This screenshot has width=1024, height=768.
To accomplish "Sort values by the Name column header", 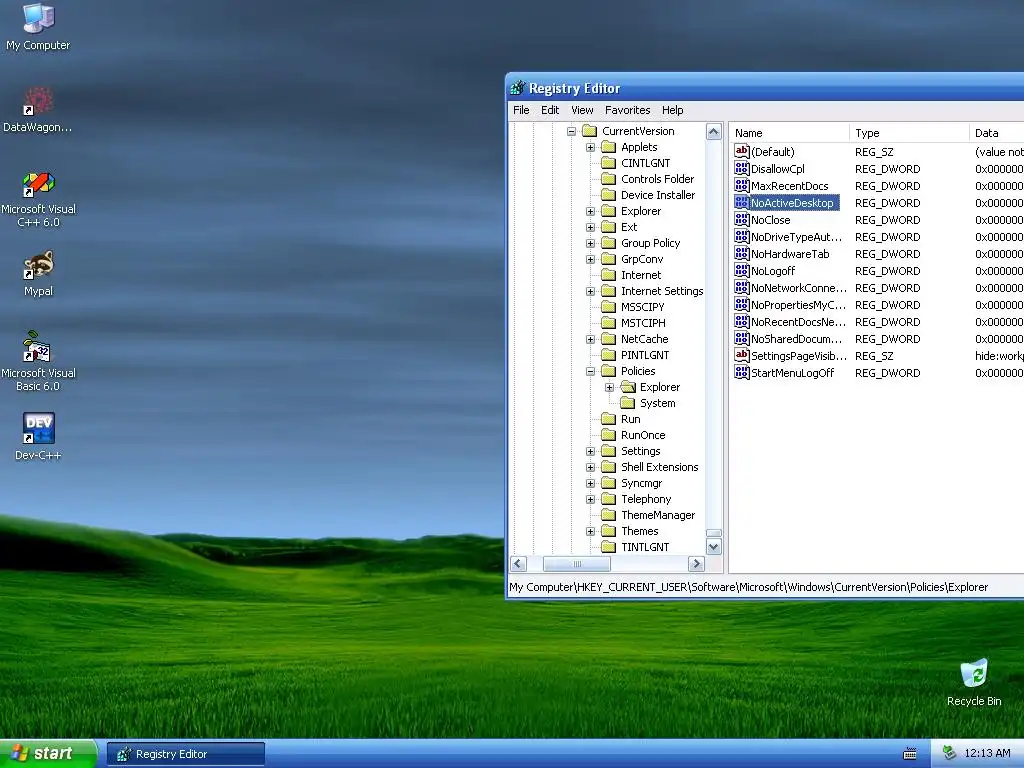I will (x=789, y=133).
